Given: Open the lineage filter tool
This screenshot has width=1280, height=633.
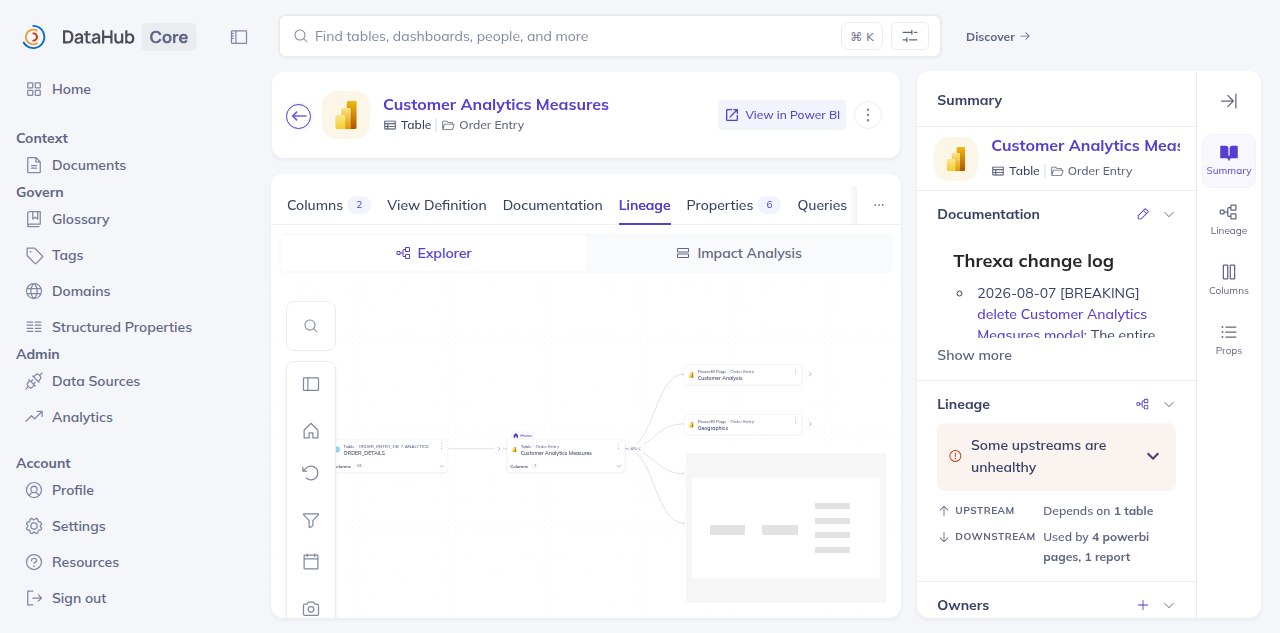Looking at the screenshot, I should click(x=311, y=520).
